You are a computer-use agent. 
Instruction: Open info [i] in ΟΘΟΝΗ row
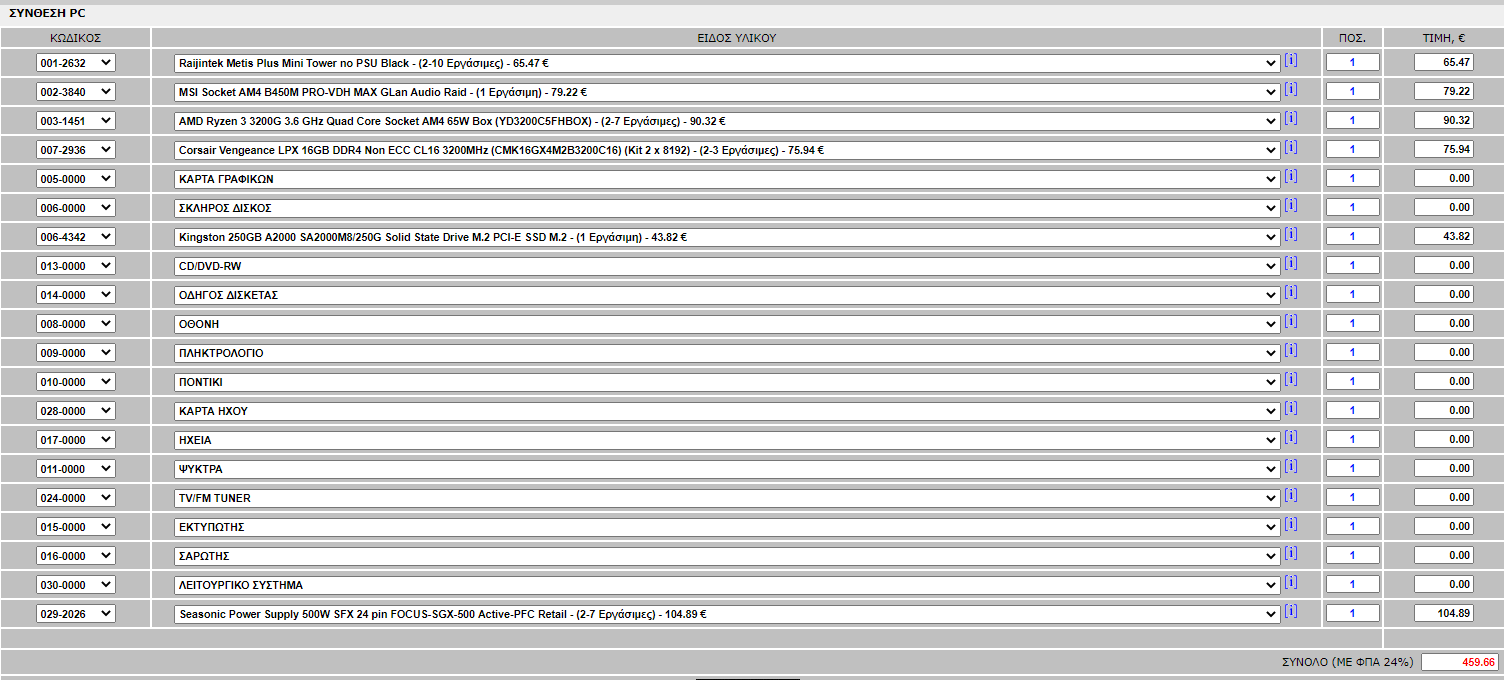coord(1291,322)
